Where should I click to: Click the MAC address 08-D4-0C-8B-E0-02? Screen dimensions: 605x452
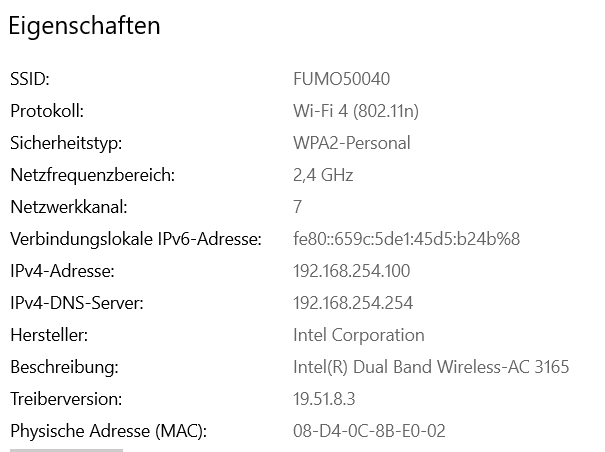(369, 431)
